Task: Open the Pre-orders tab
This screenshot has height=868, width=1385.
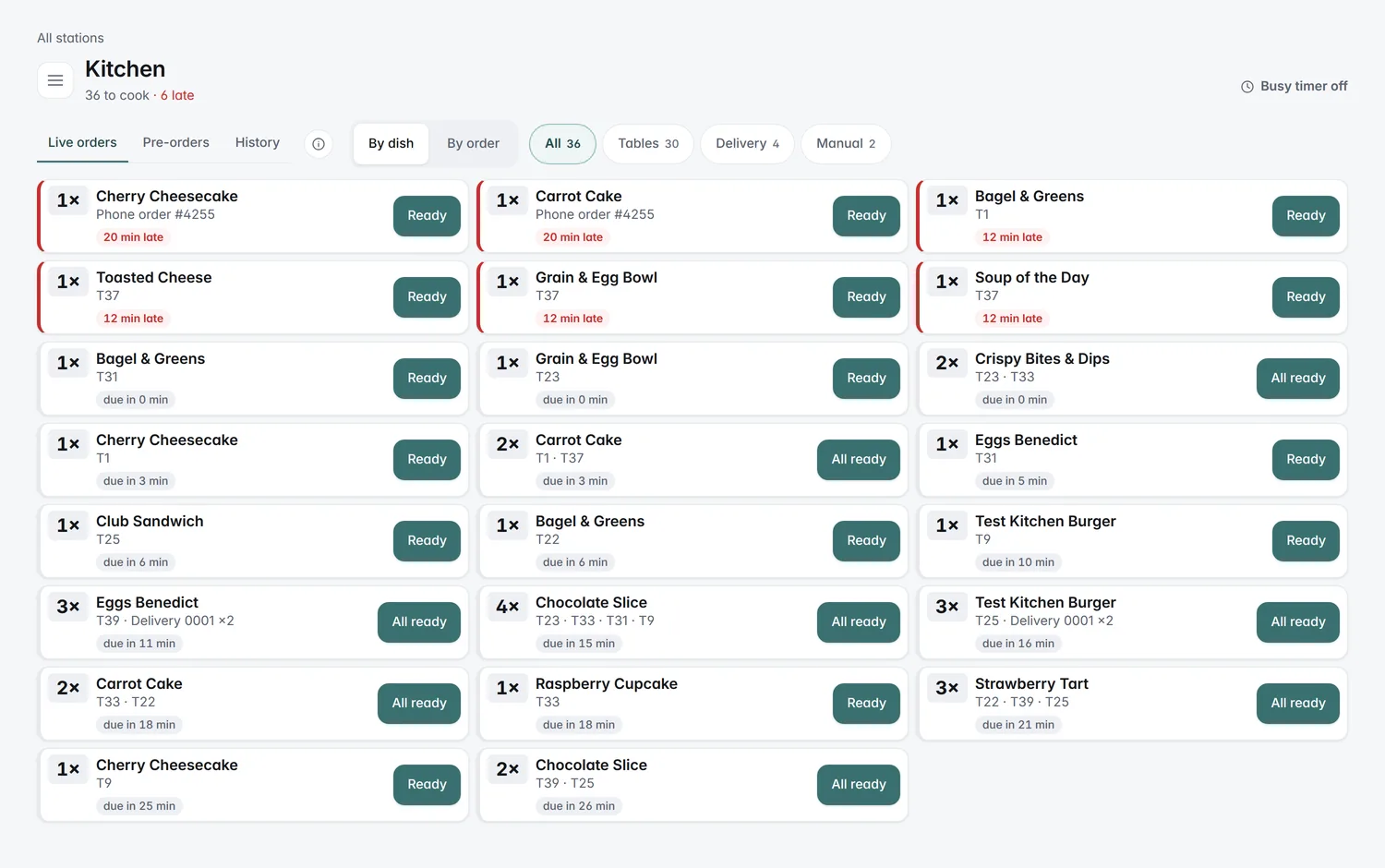Action: tap(175, 142)
